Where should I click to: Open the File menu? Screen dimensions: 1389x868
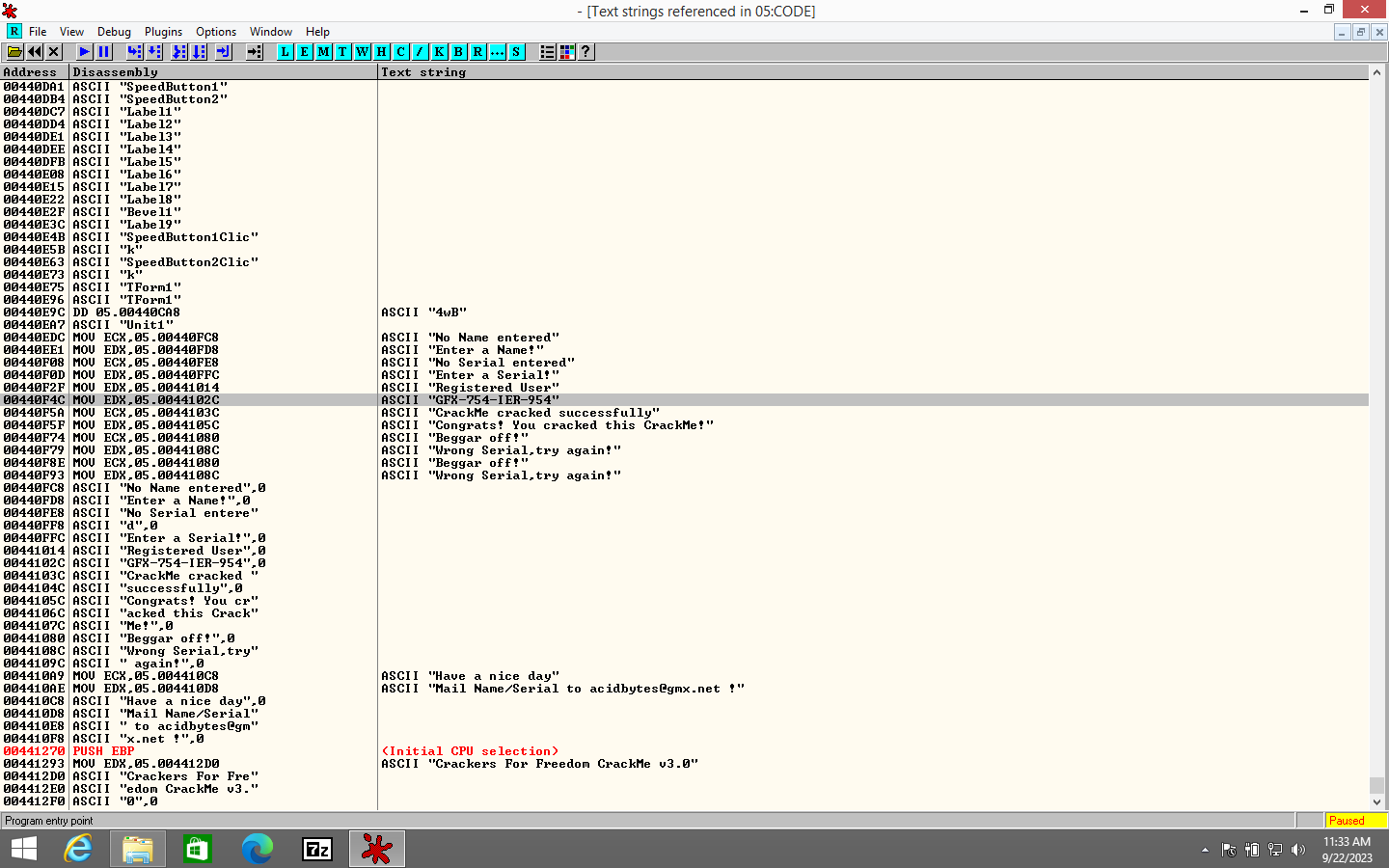[38, 32]
